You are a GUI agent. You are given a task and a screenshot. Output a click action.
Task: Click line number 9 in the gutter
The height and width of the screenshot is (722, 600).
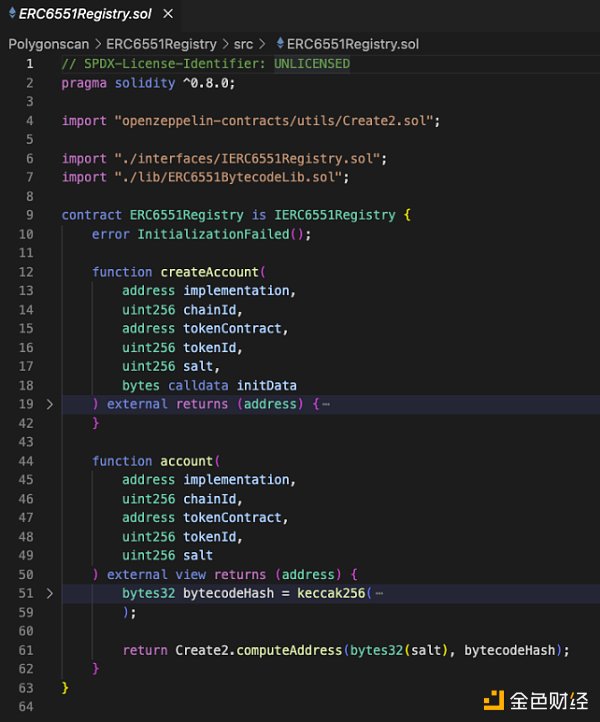[x=29, y=215]
